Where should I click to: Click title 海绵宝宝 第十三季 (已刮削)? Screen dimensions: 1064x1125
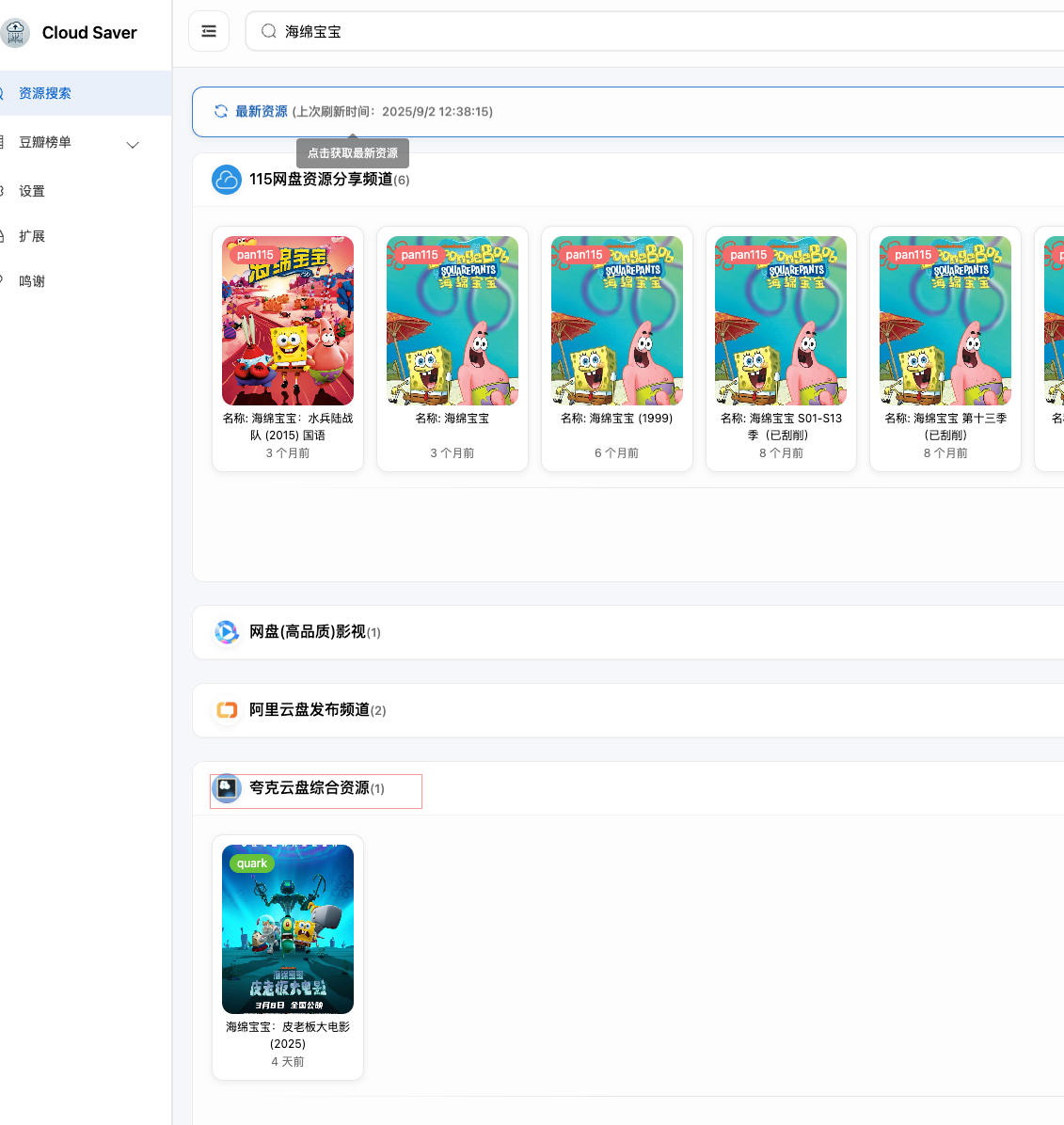pos(945,427)
